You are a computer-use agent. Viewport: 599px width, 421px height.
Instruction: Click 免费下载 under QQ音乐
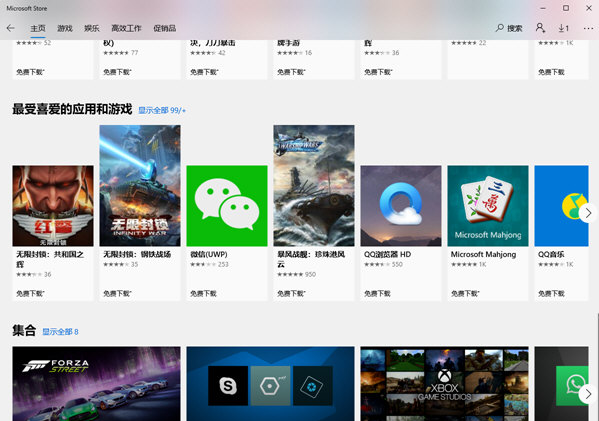(x=551, y=293)
